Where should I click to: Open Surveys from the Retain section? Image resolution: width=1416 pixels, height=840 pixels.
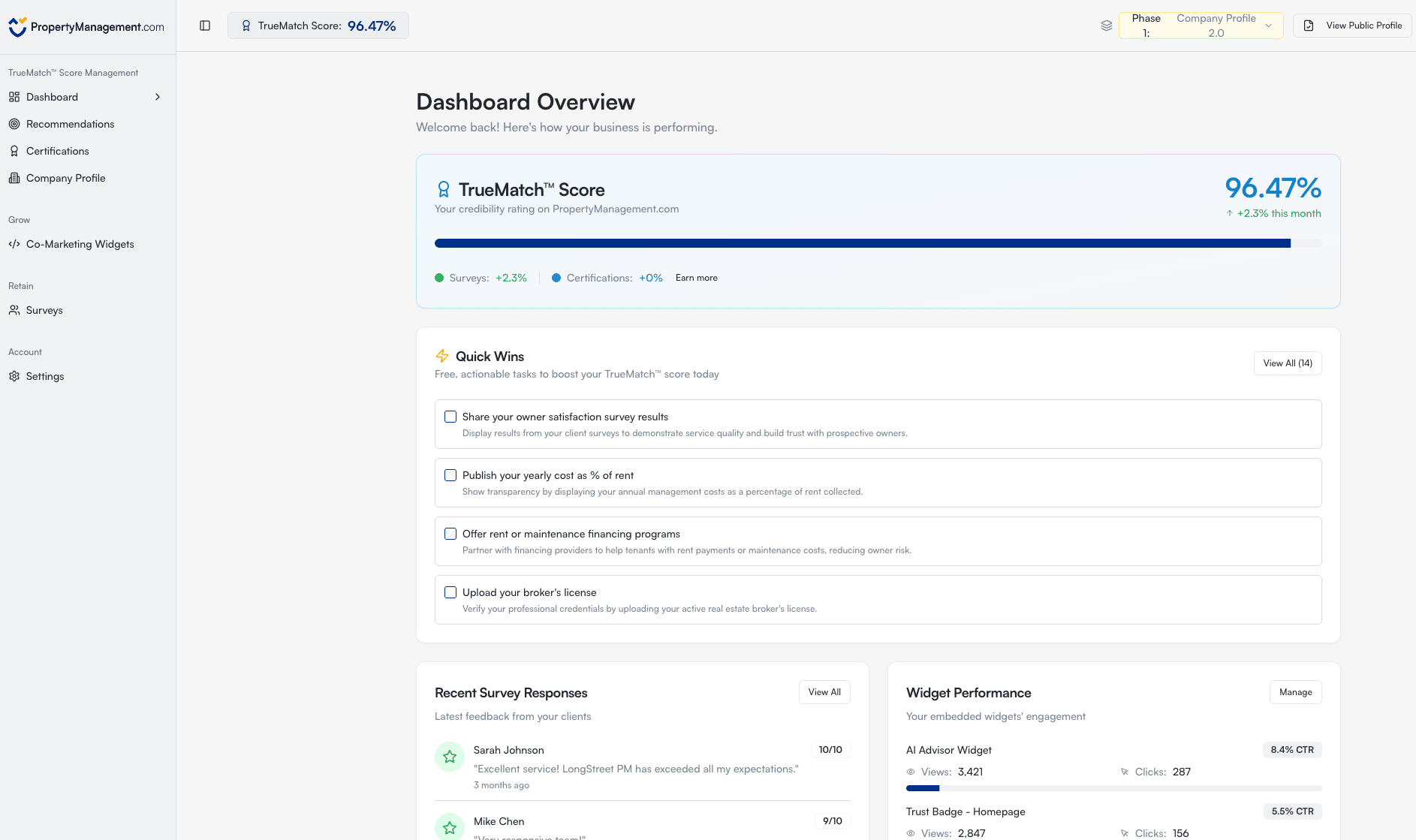tap(44, 310)
